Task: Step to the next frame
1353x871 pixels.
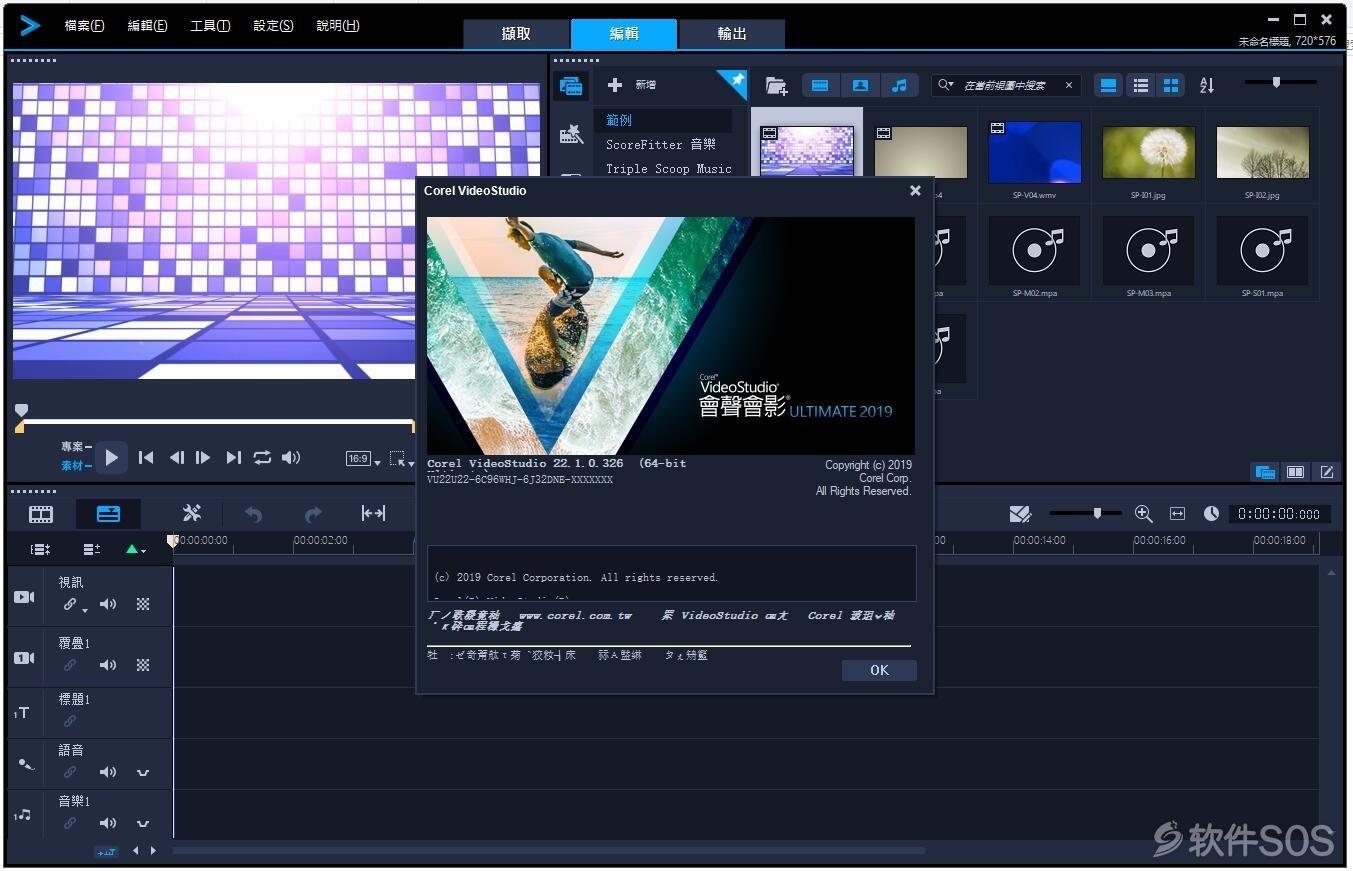Action: click(203, 458)
